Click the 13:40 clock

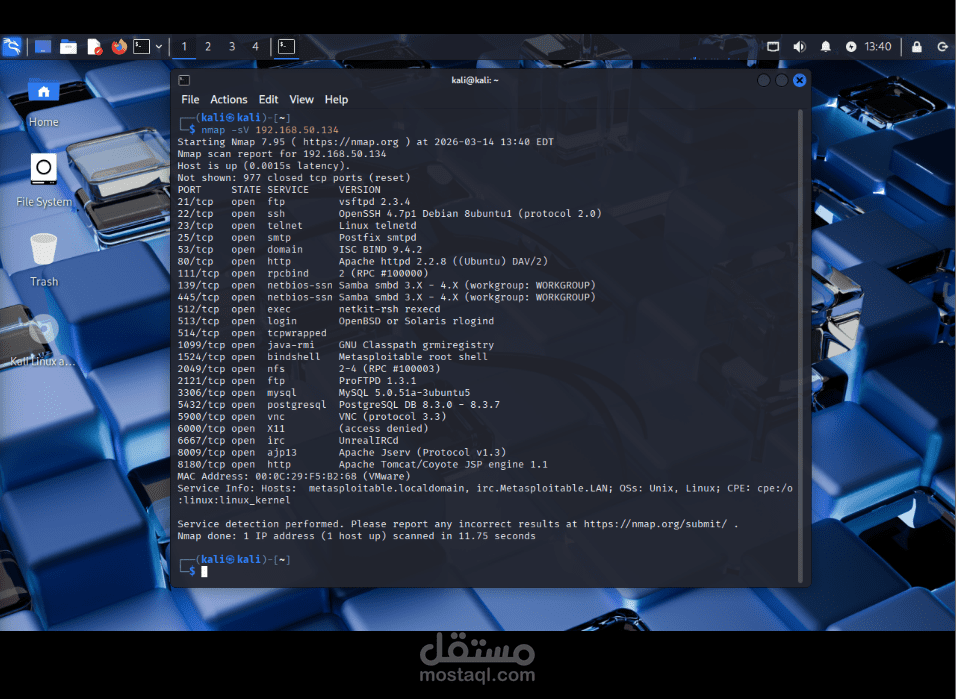coord(878,47)
